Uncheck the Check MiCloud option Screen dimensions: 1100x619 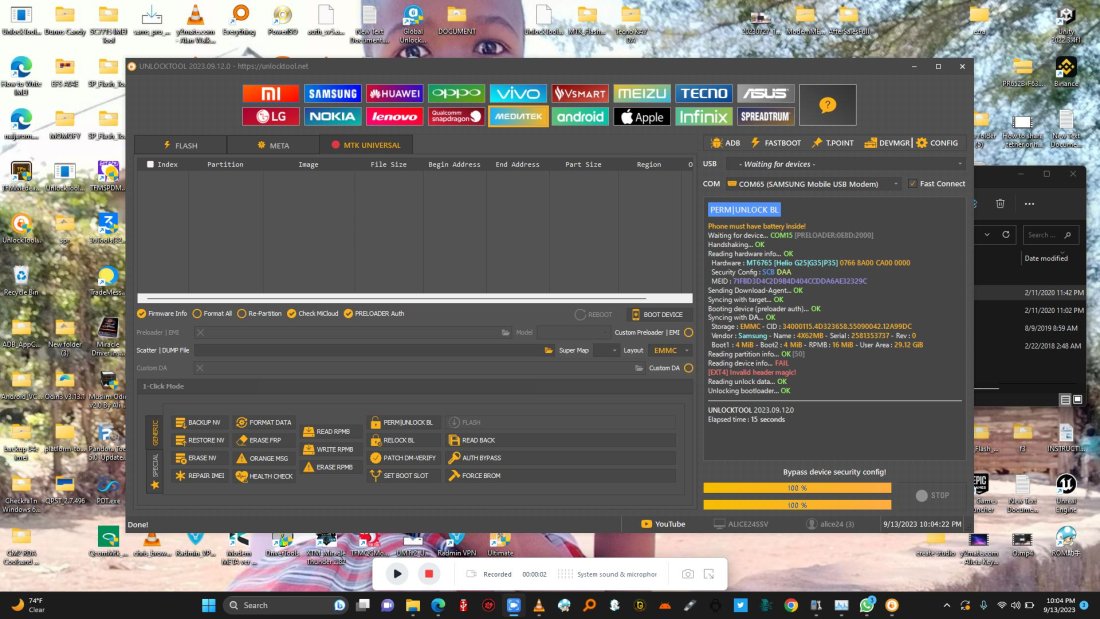[x=292, y=314]
